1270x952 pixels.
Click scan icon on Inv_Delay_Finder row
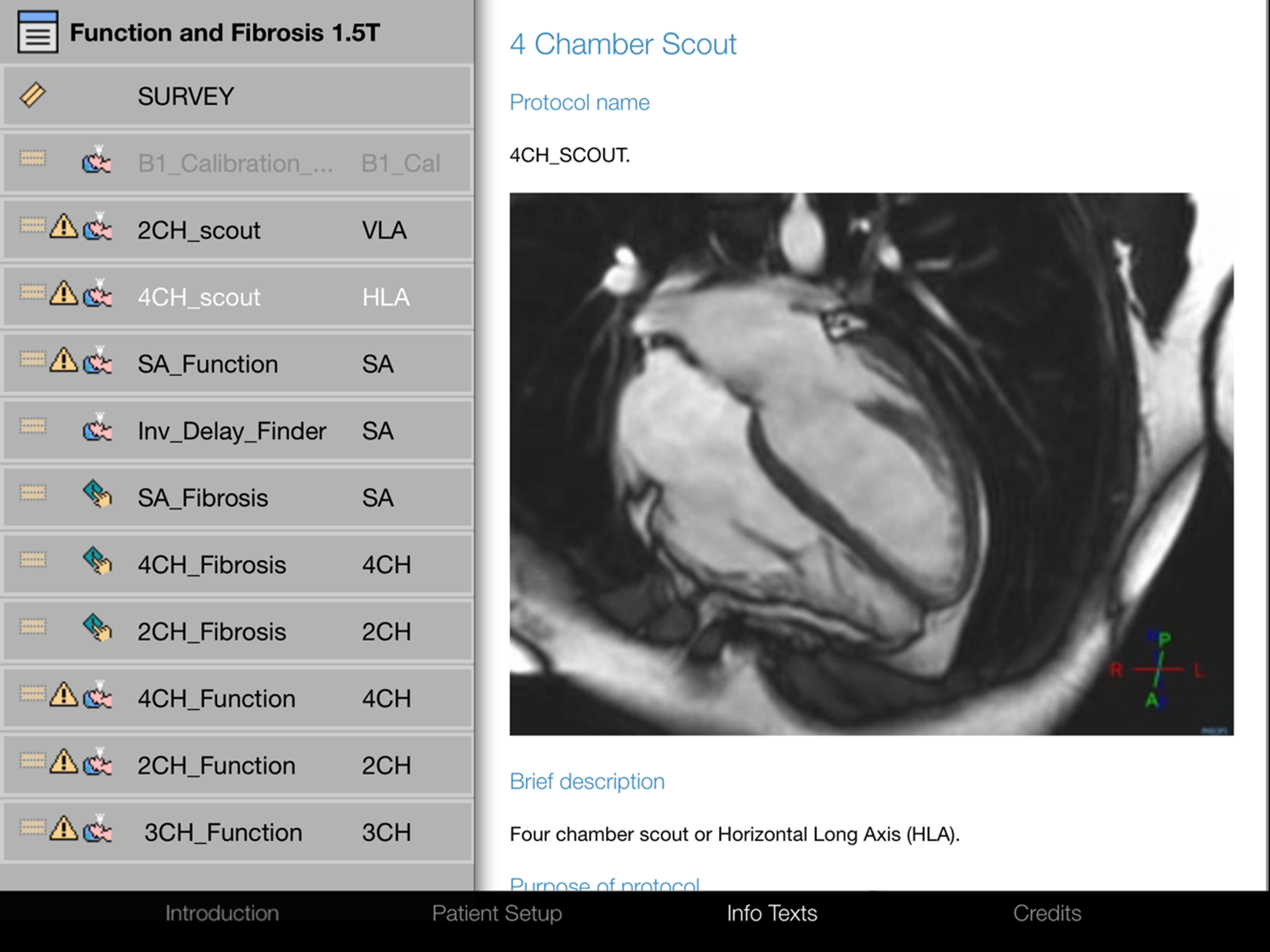tap(97, 428)
